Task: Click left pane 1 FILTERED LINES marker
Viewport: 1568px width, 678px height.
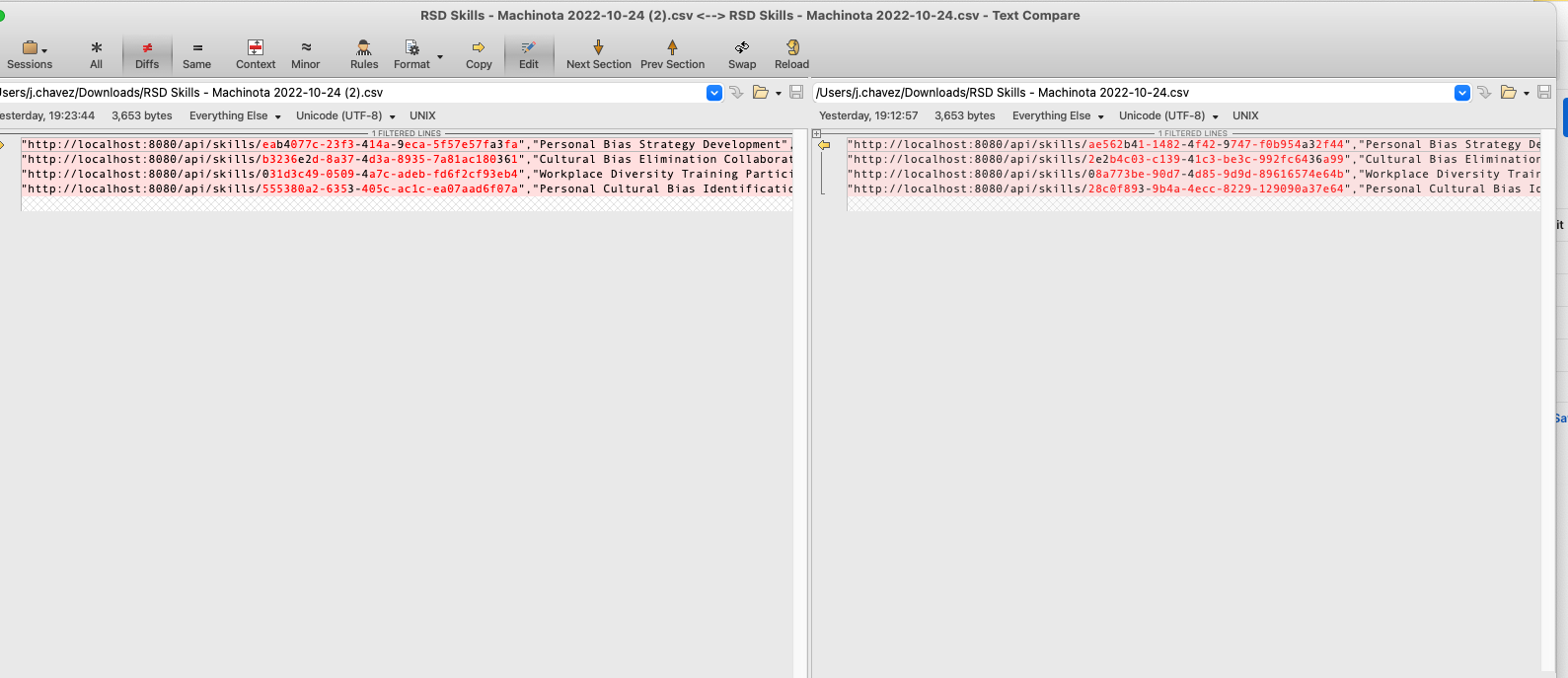Action: pos(406,133)
